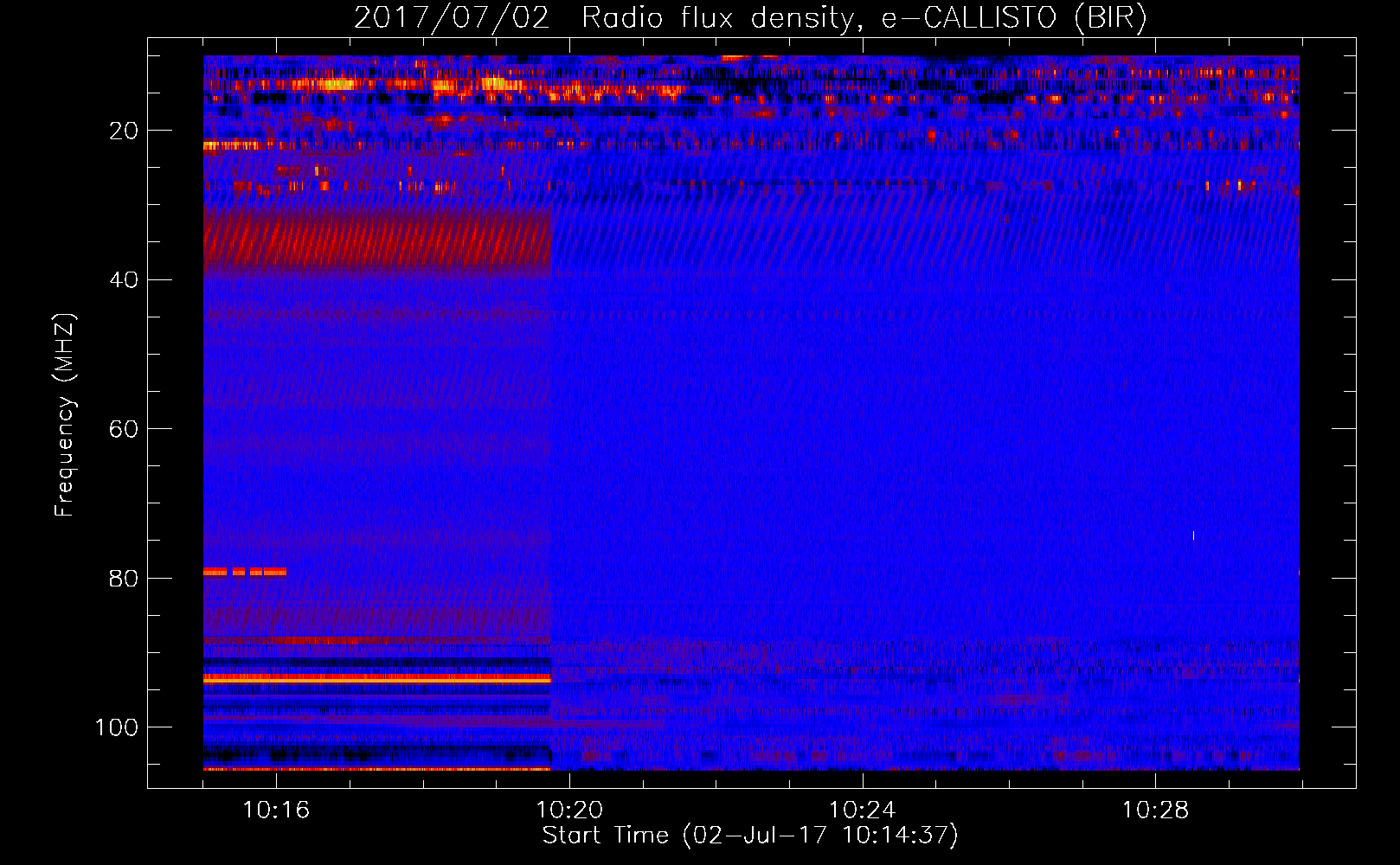Click the bright yellow band near 94 MHz

coord(377,680)
